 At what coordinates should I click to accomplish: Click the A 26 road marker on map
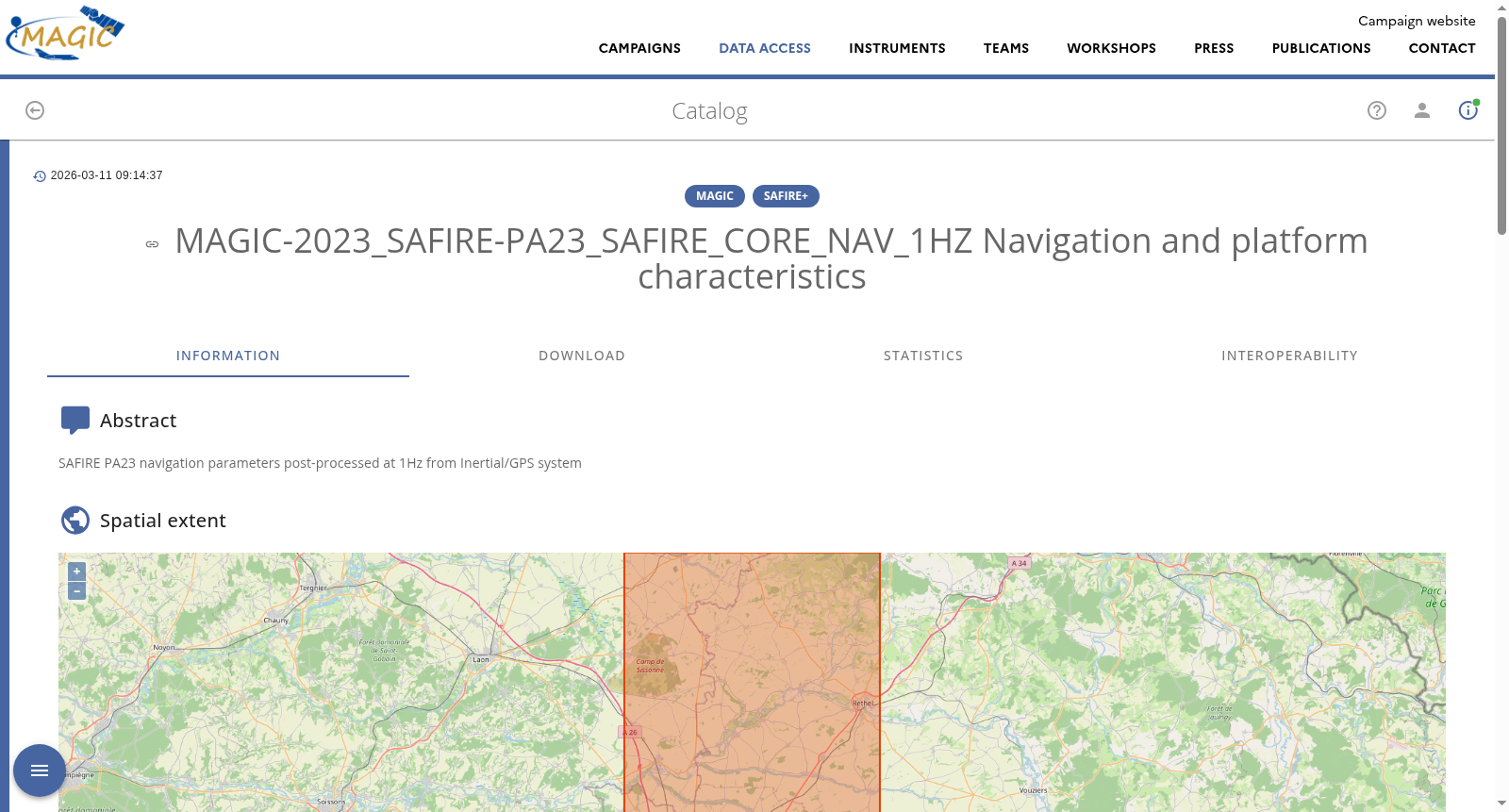[630, 732]
